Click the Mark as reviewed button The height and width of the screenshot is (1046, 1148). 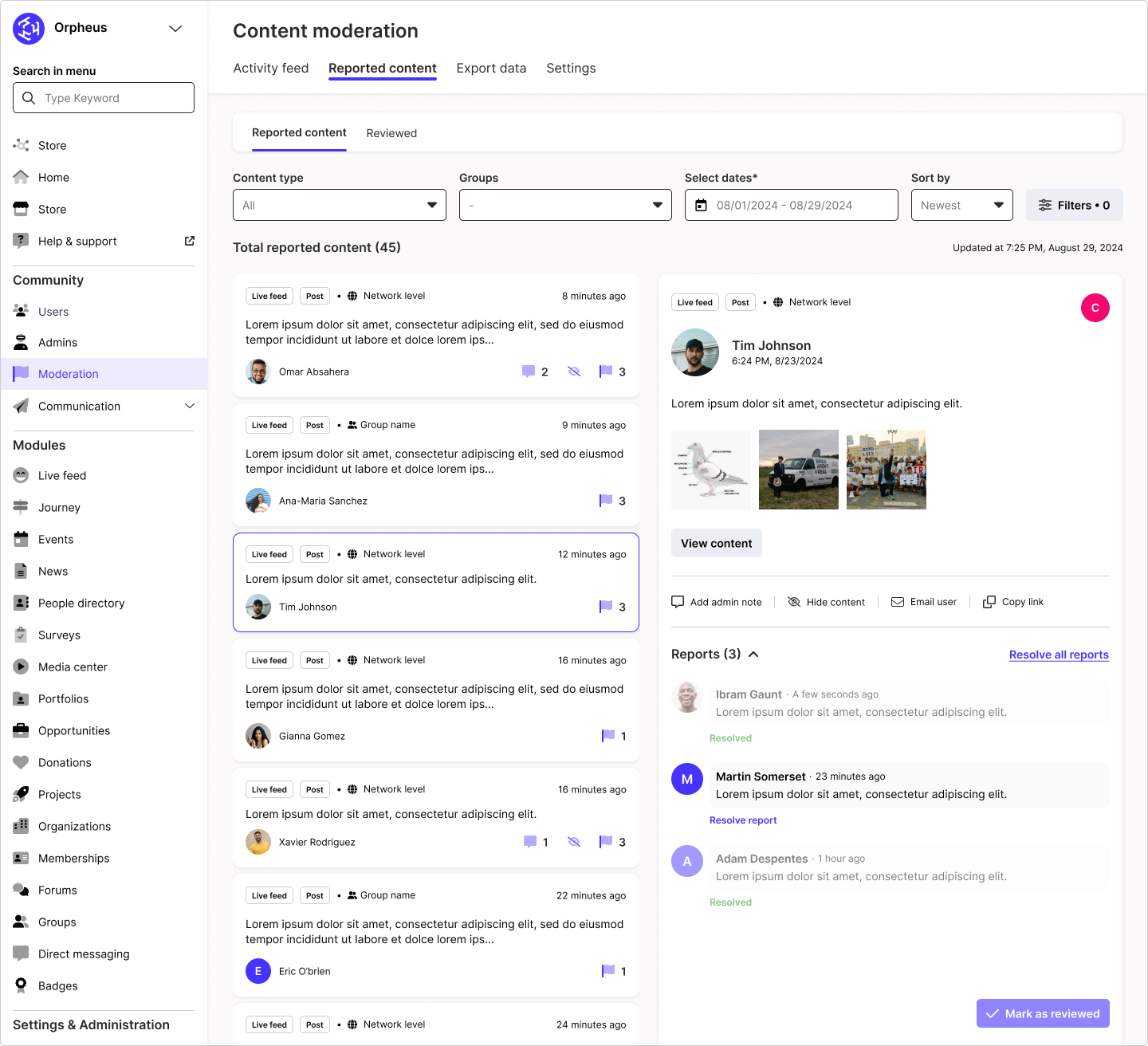[x=1043, y=1013]
